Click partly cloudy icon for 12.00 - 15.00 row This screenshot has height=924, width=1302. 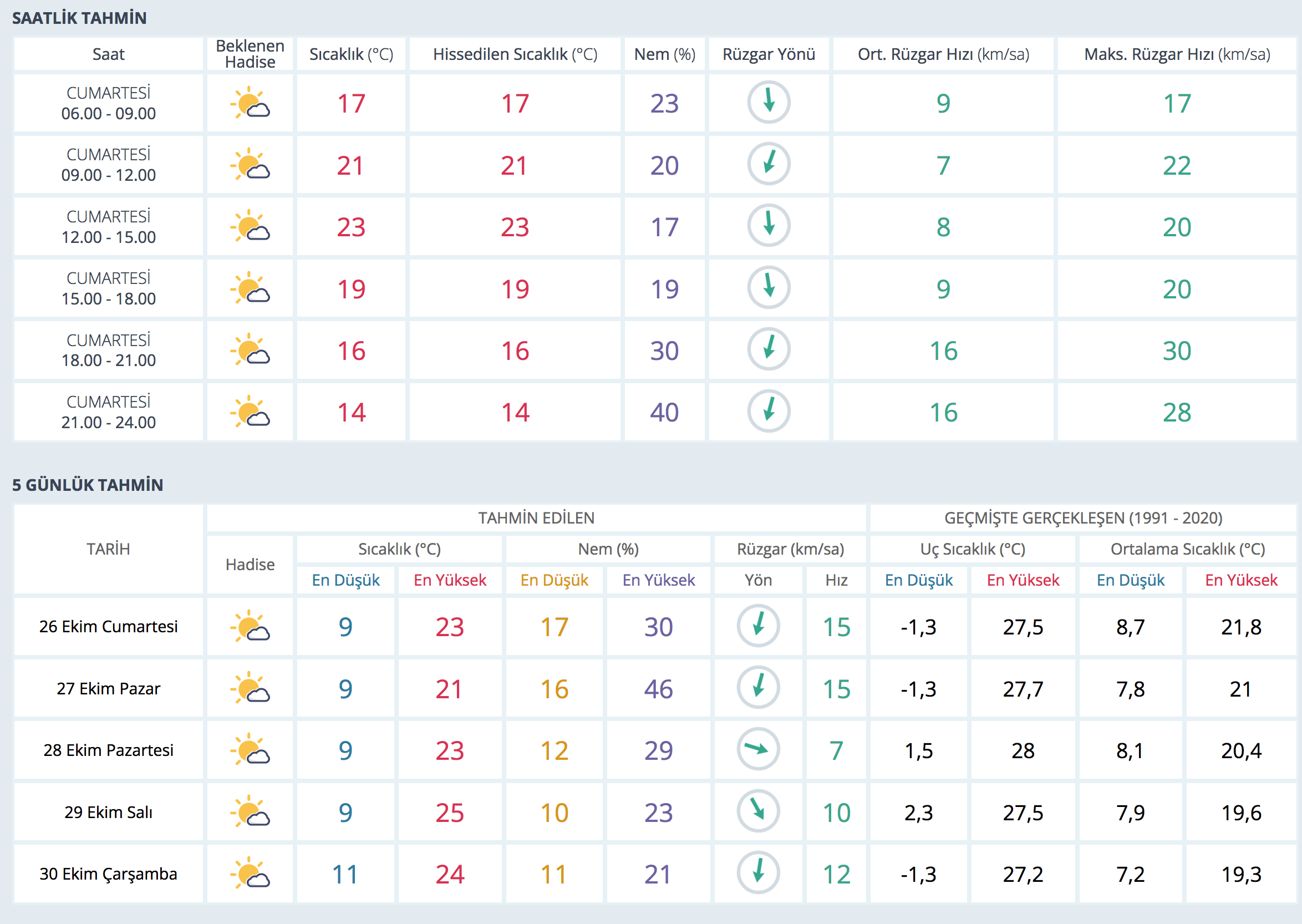coord(250,226)
